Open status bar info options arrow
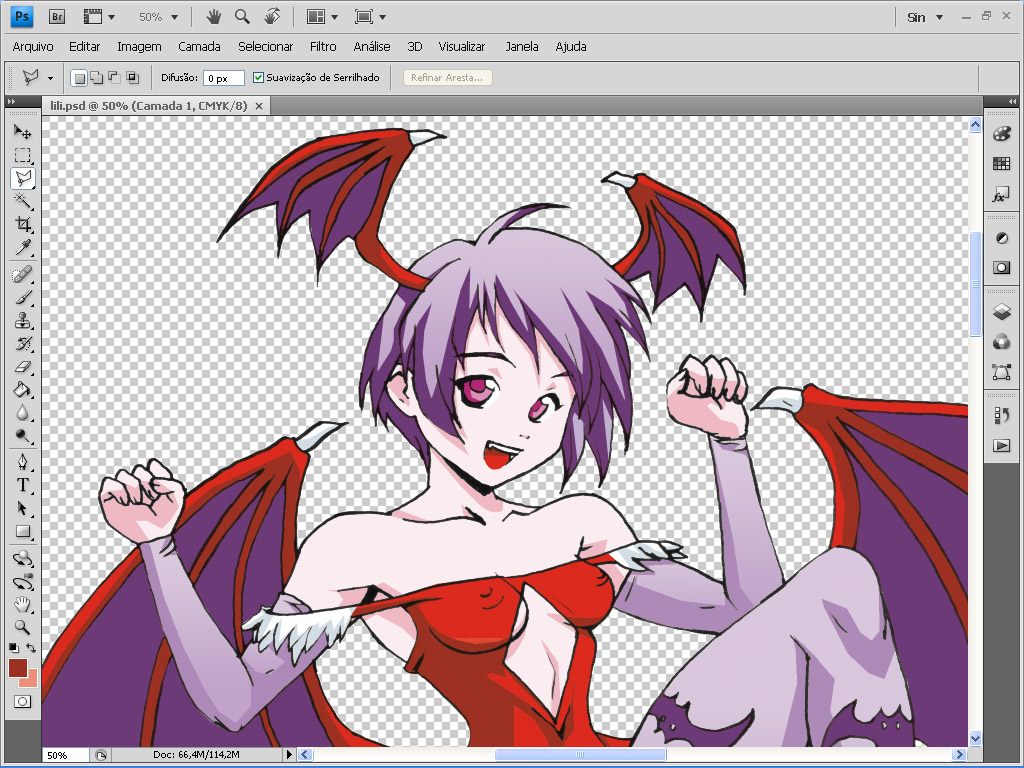Screen dimensions: 1024x768 (289, 754)
